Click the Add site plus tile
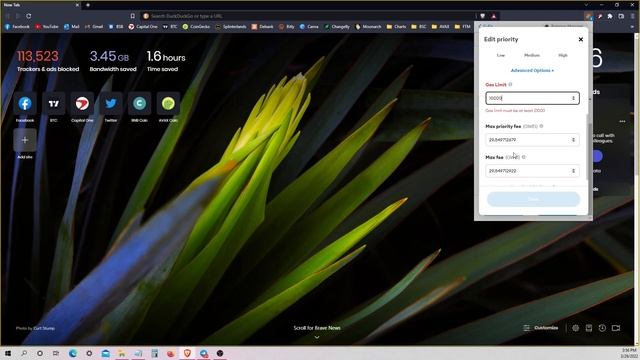 pyautogui.click(x=25, y=140)
